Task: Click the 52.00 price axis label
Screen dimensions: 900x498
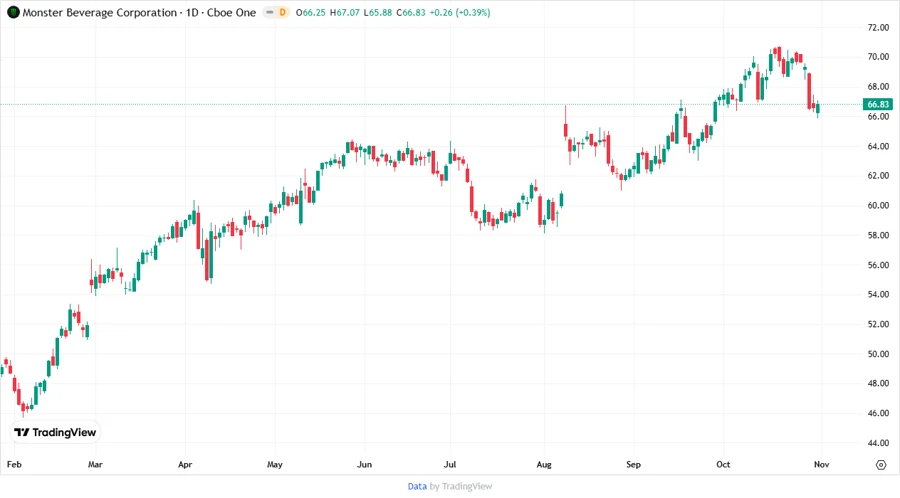Action: pos(878,324)
